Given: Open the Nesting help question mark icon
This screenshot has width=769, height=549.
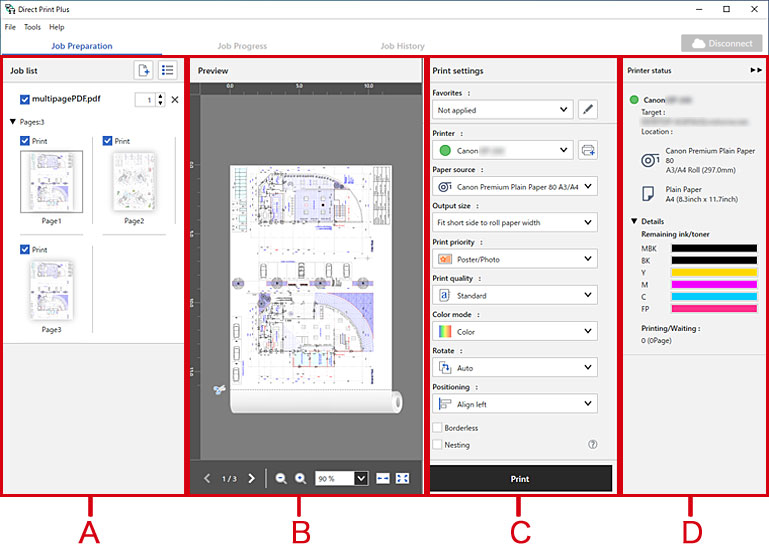Looking at the screenshot, I should (x=593, y=445).
